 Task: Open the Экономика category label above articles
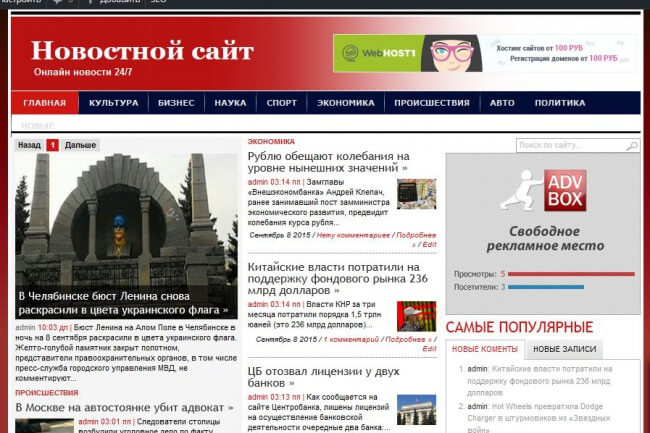[x=271, y=142]
